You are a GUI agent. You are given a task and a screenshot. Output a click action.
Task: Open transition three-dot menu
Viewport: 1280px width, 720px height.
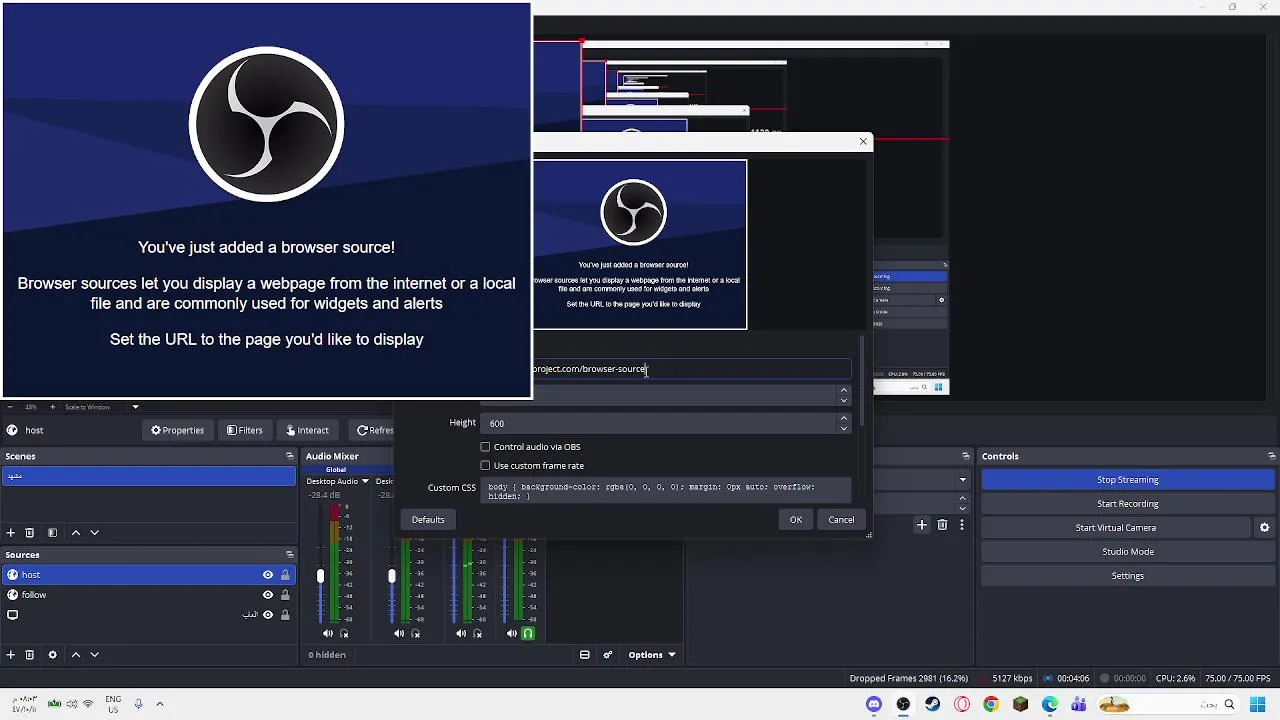pos(962,525)
